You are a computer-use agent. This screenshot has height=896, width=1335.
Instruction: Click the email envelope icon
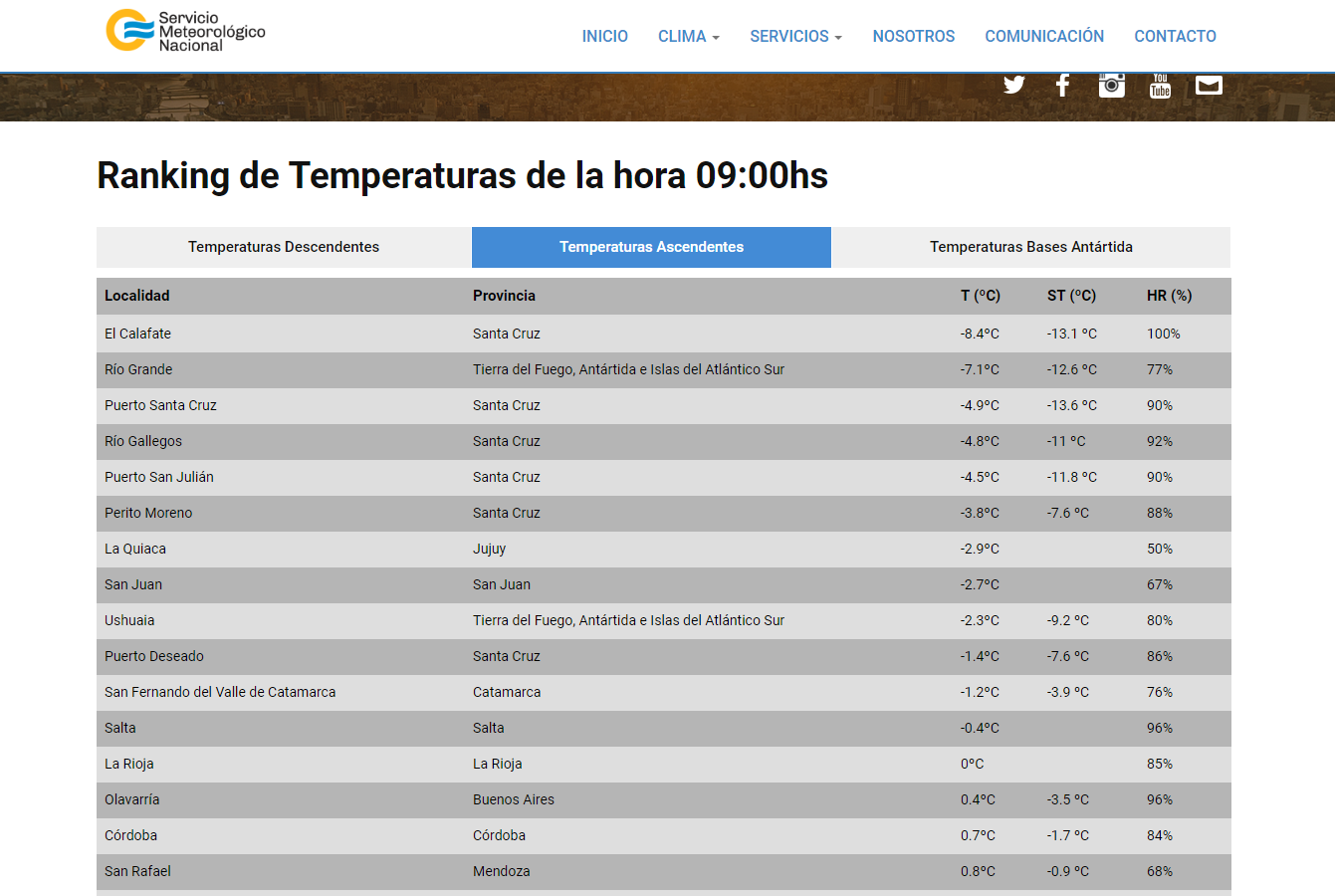tap(1209, 86)
